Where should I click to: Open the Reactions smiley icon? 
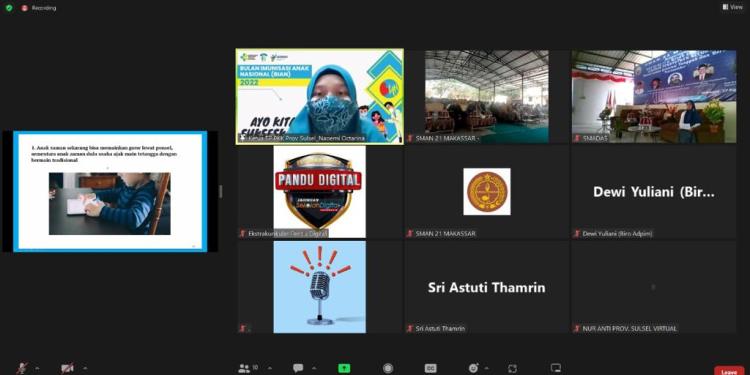474,368
